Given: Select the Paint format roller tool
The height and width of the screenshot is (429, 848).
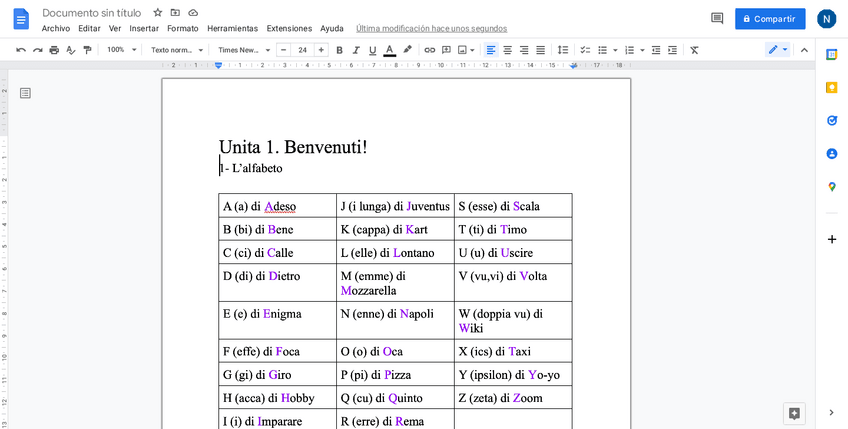Looking at the screenshot, I should tap(87, 50).
